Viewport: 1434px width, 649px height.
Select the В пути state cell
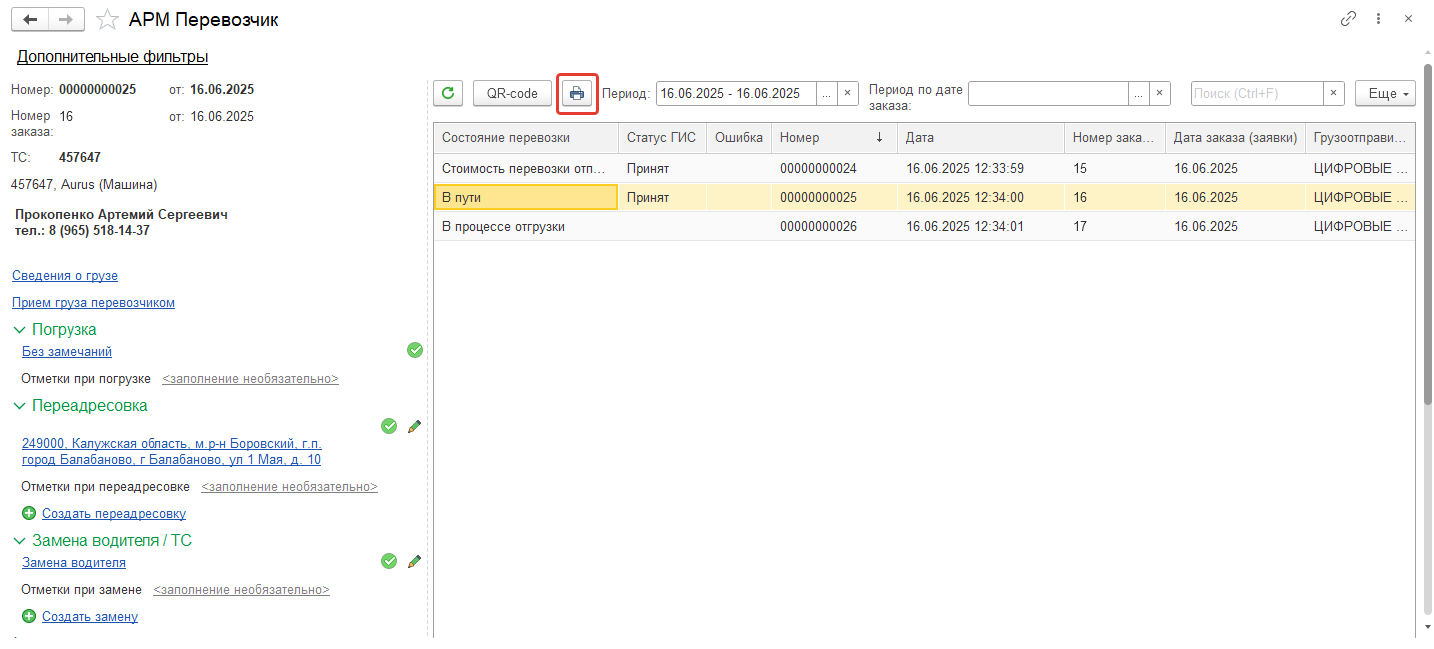click(526, 197)
